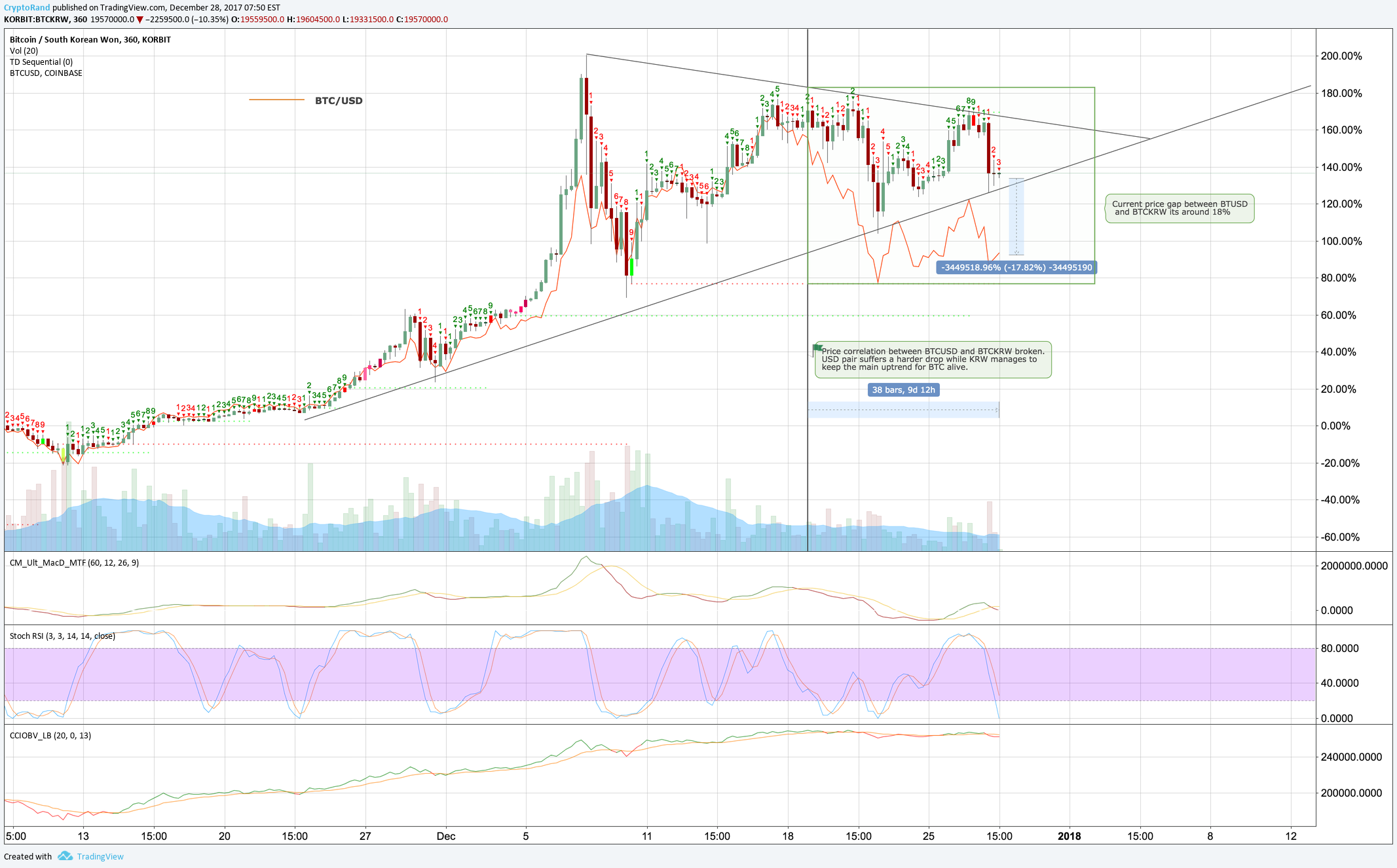Click the red down arrow beside price change
This screenshot has height=868, width=1397.
tap(140, 20)
